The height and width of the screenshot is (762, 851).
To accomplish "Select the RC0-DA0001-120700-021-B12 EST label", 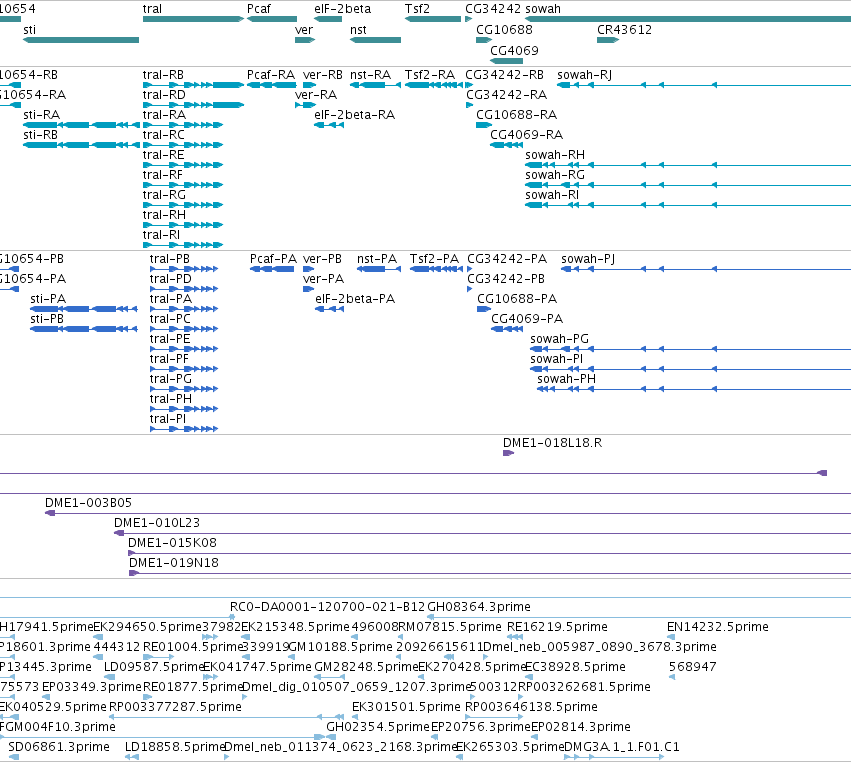I will coord(327,606).
